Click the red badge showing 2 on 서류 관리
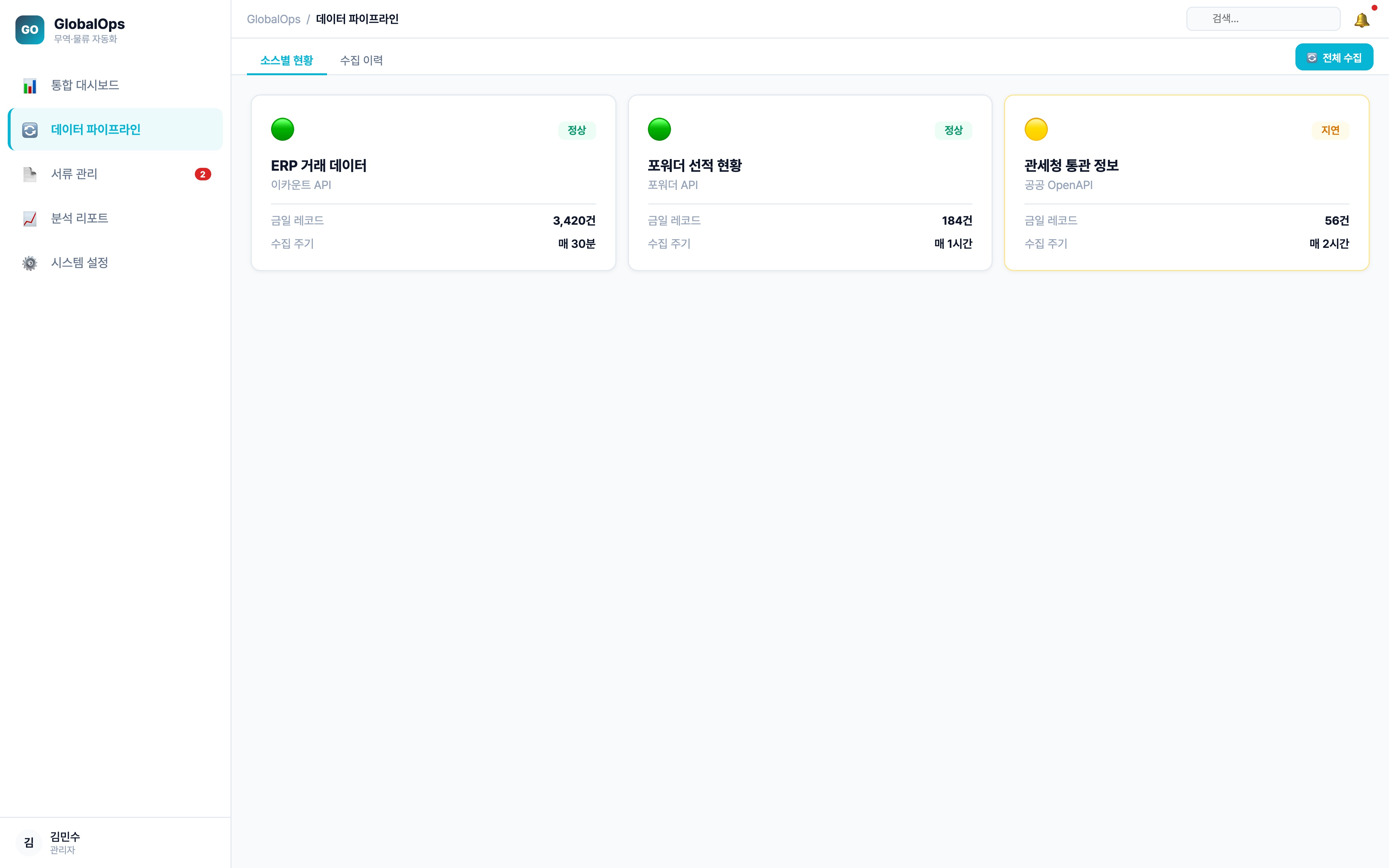This screenshot has width=1389, height=868. click(x=203, y=174)
